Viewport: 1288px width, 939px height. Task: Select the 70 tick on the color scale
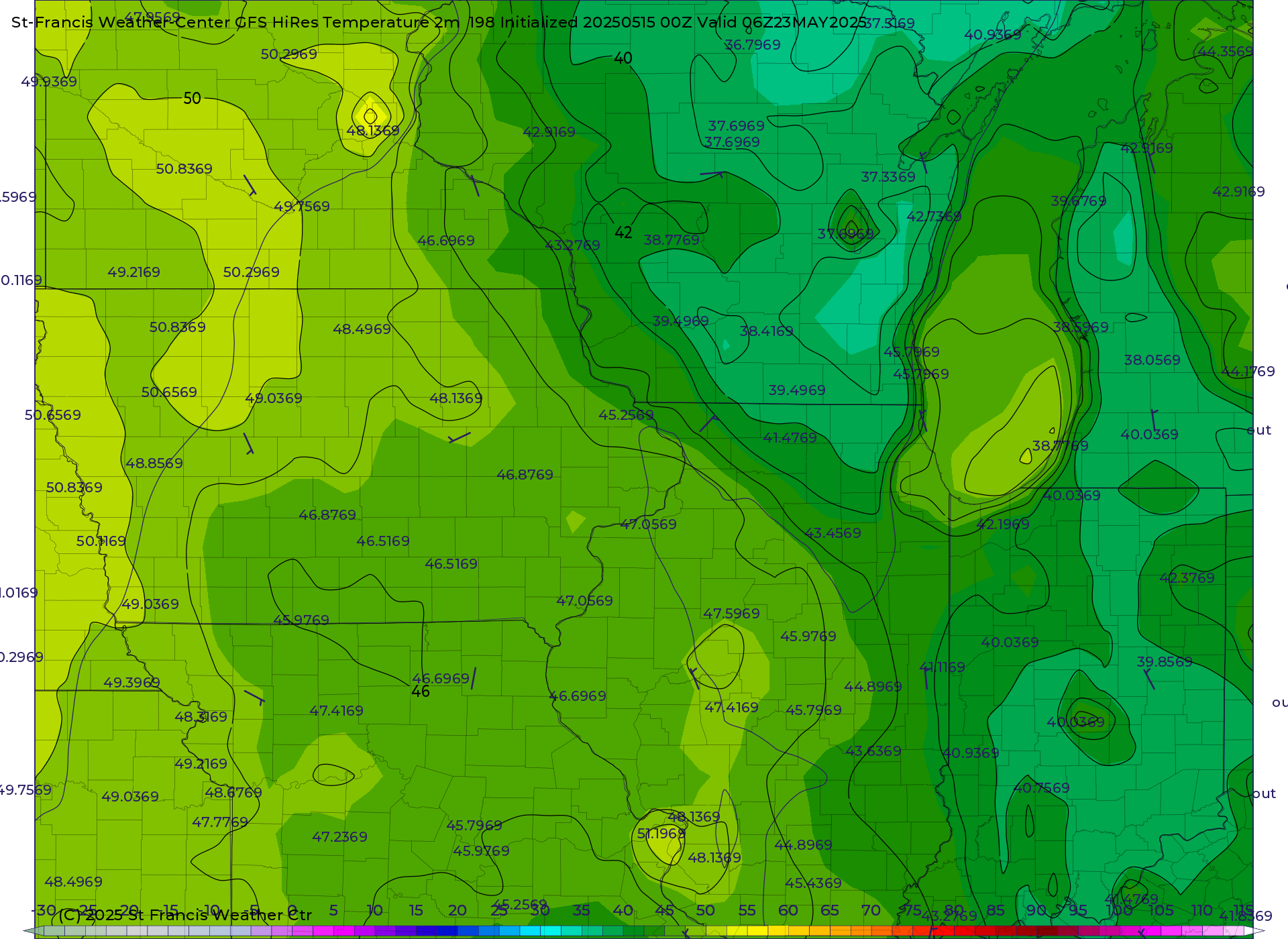(x=871, y=911)
